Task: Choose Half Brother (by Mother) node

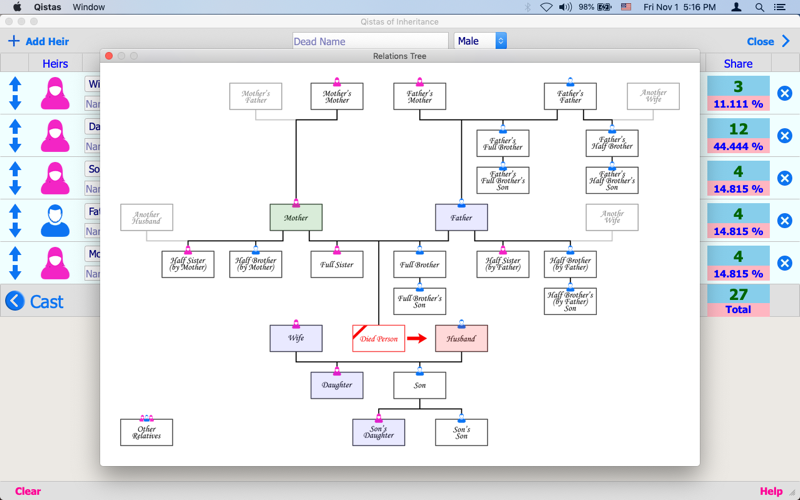Action: pos(256,264)
